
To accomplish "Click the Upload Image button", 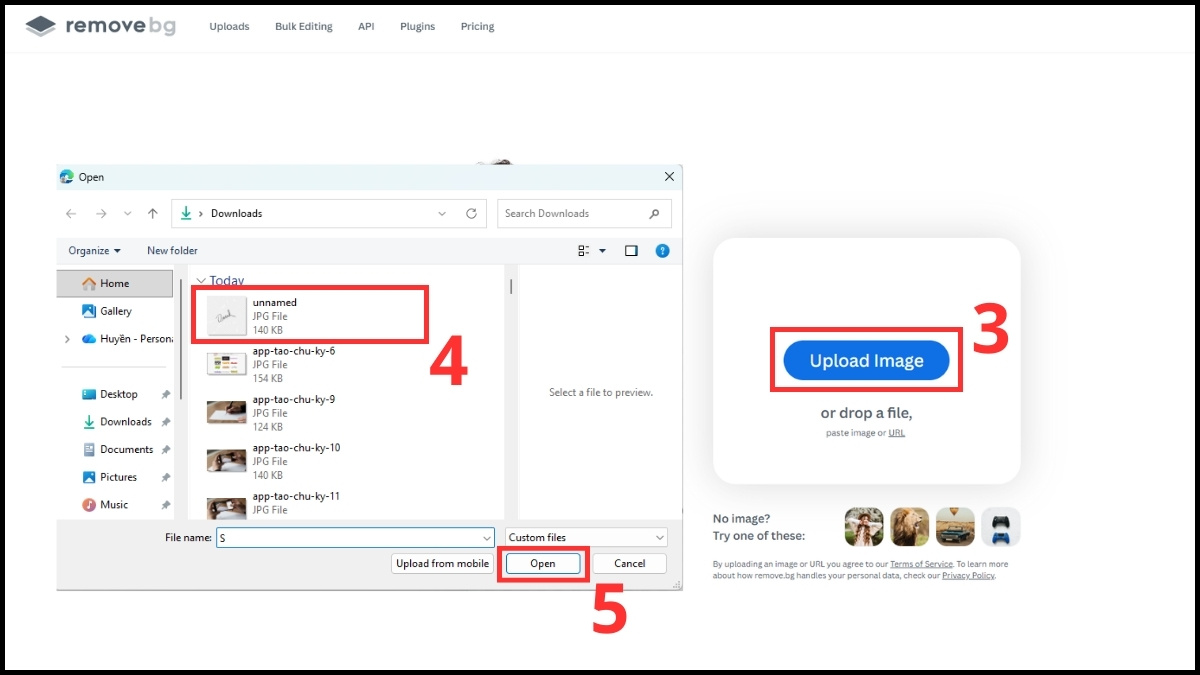I will 865,360.
